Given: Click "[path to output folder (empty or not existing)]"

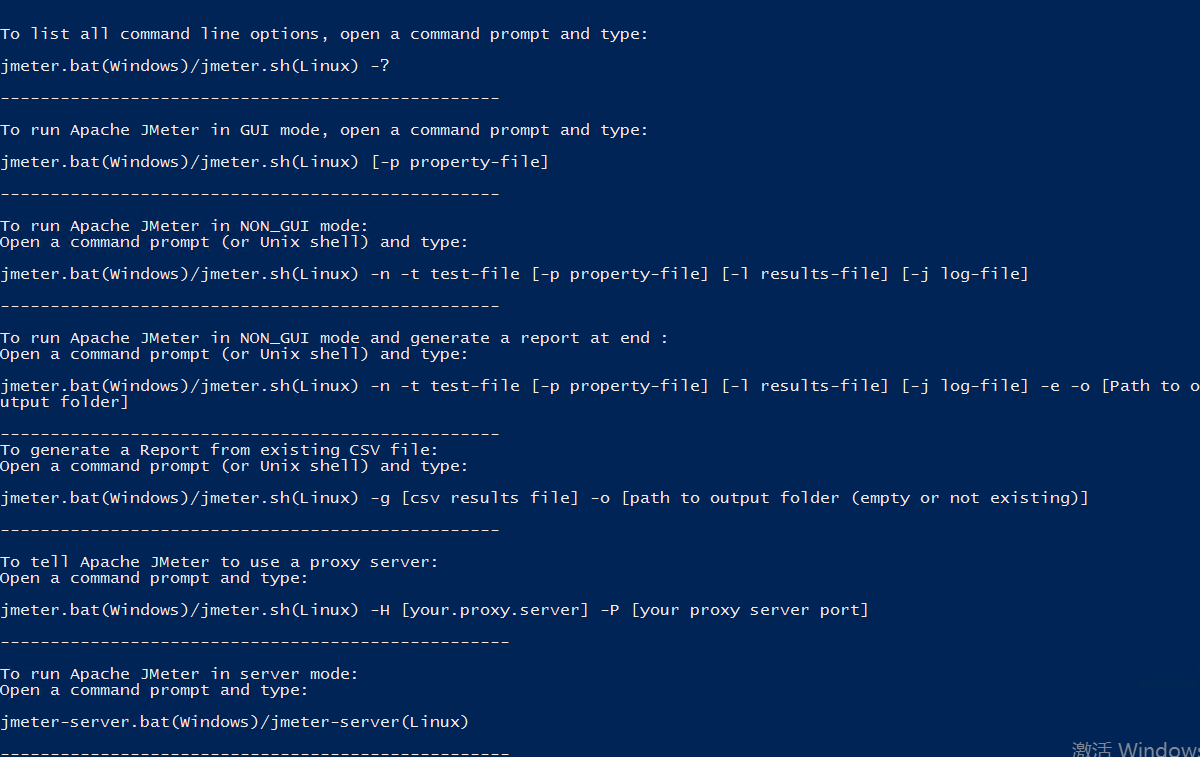Looking at the screenshot, I should 854,498.
